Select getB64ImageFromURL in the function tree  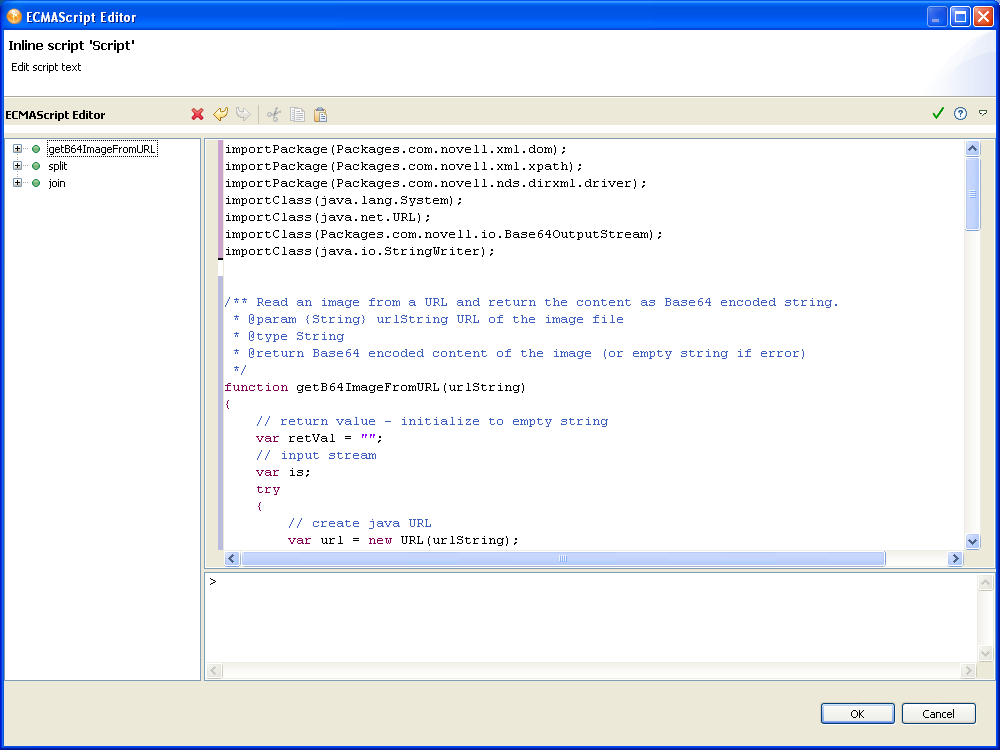[x=102, y=149]
